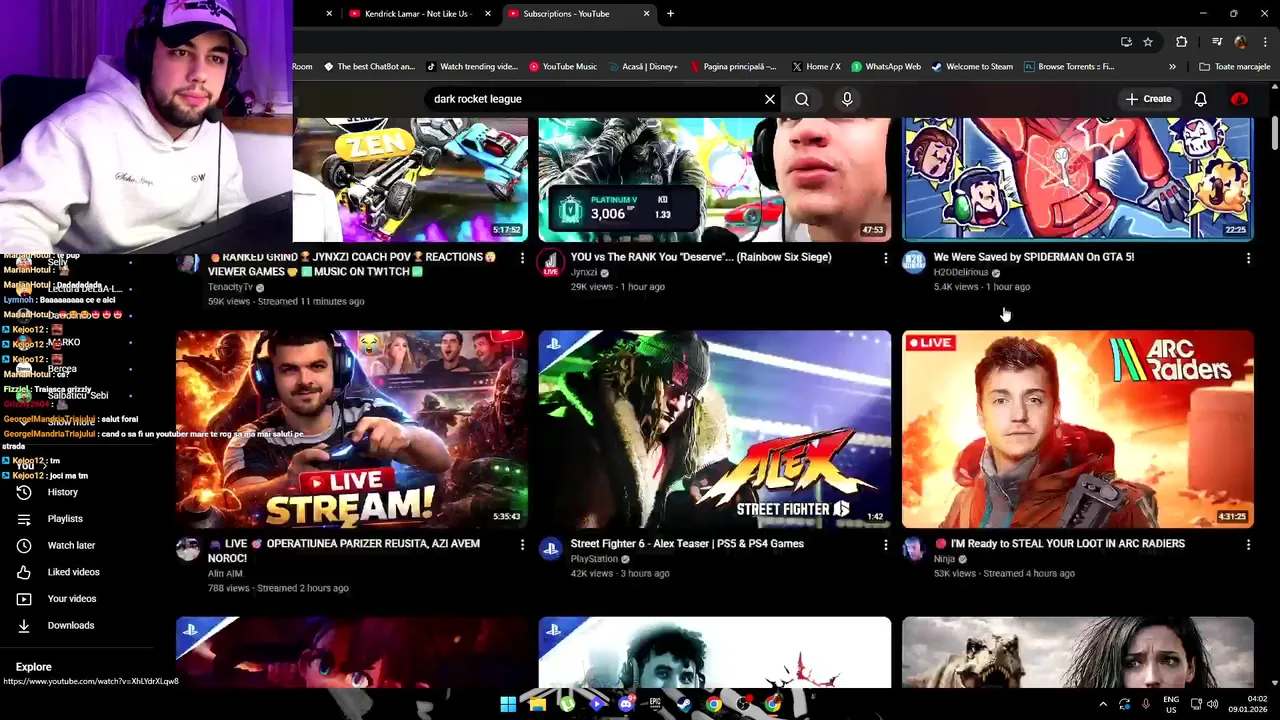Open Ninja's ARC Raiders live thumbnail
The width and height of the screenshot is (1280, 720).
(x=1077, y=429)
